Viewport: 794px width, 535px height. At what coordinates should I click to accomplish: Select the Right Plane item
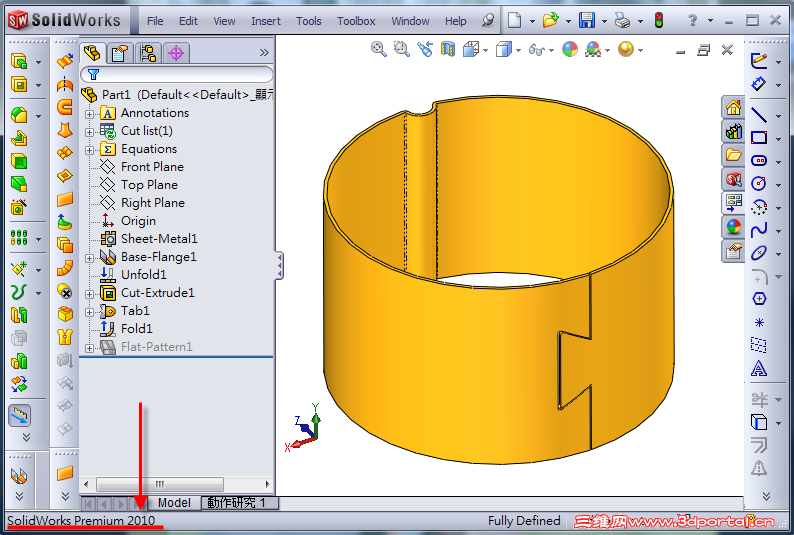pyautogui.click(x=152, y=202)
